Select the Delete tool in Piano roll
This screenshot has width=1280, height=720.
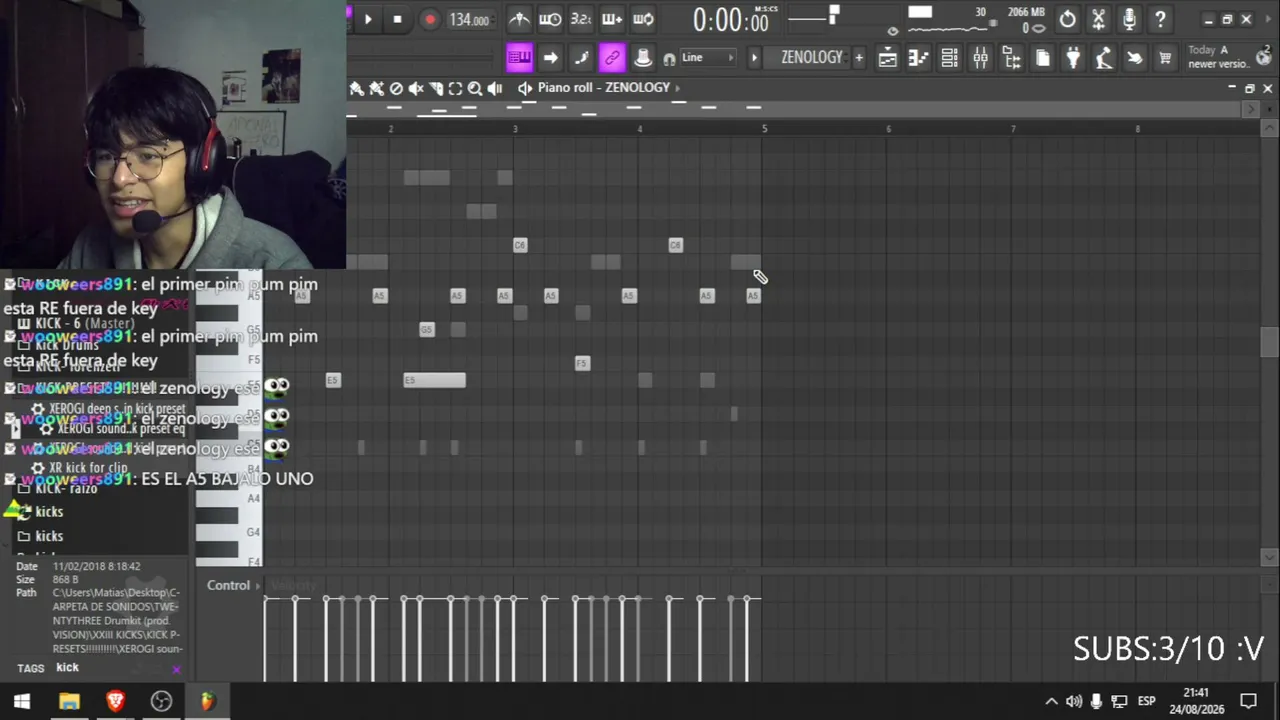[x=396, y=88]
